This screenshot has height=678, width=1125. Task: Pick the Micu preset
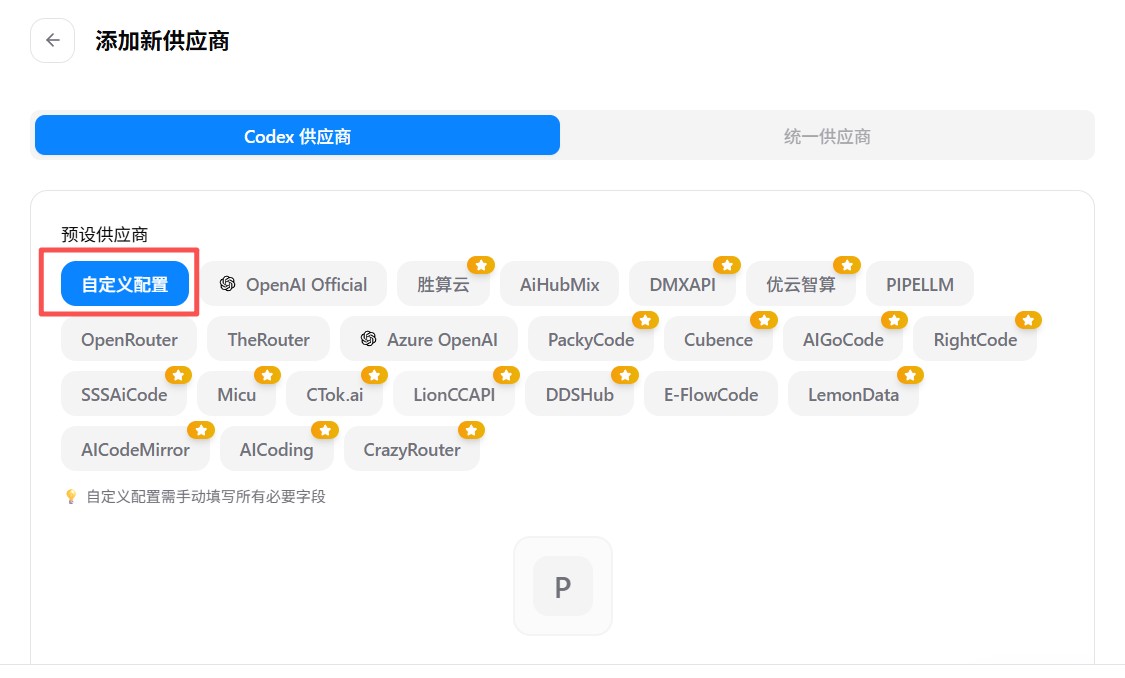click(237, 395)
